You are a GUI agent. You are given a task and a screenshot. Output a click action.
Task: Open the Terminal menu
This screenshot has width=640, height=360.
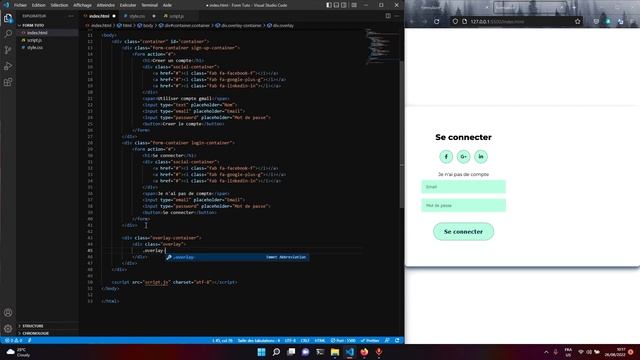coord(149,5)
